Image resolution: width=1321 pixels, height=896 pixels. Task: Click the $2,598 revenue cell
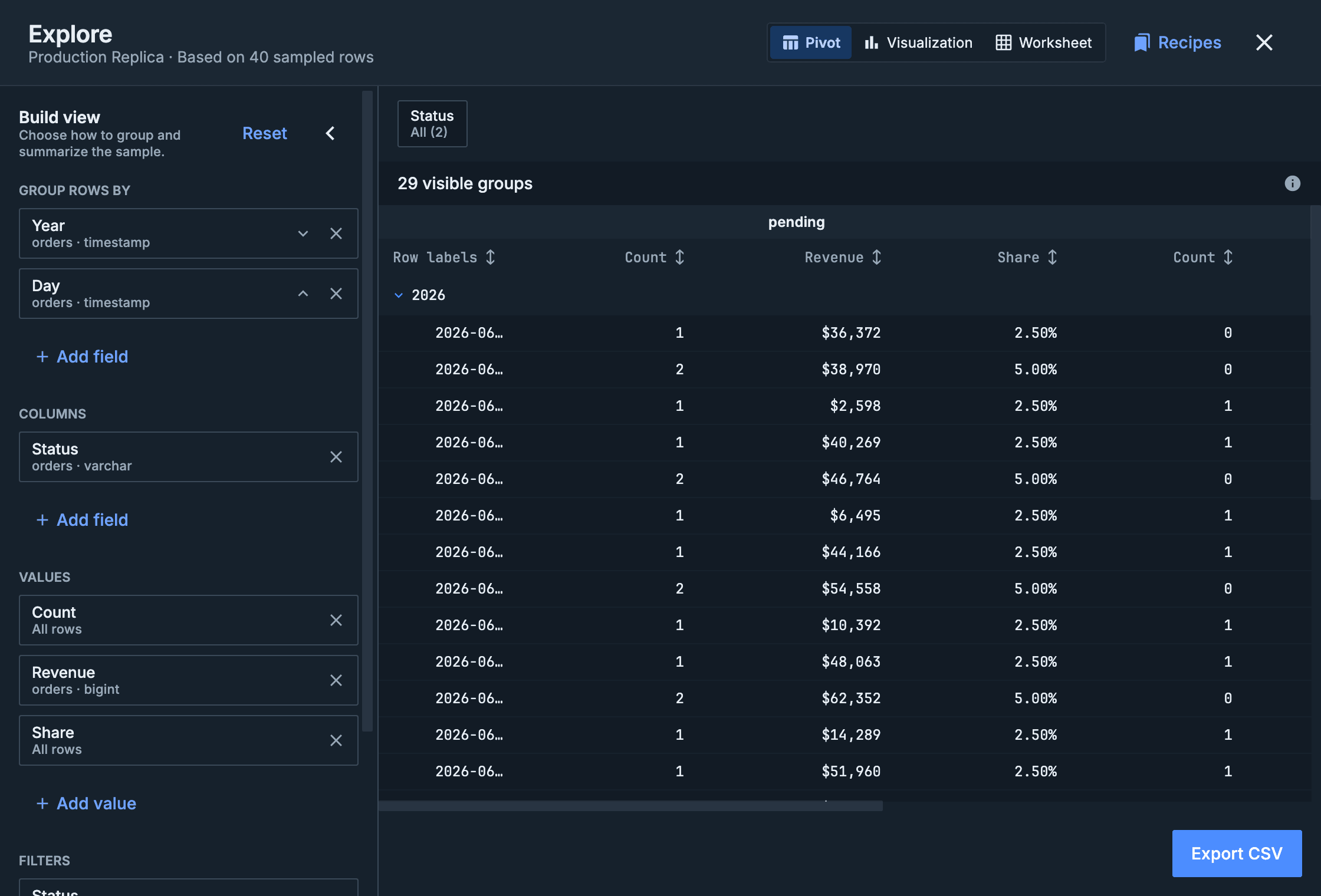855,406
